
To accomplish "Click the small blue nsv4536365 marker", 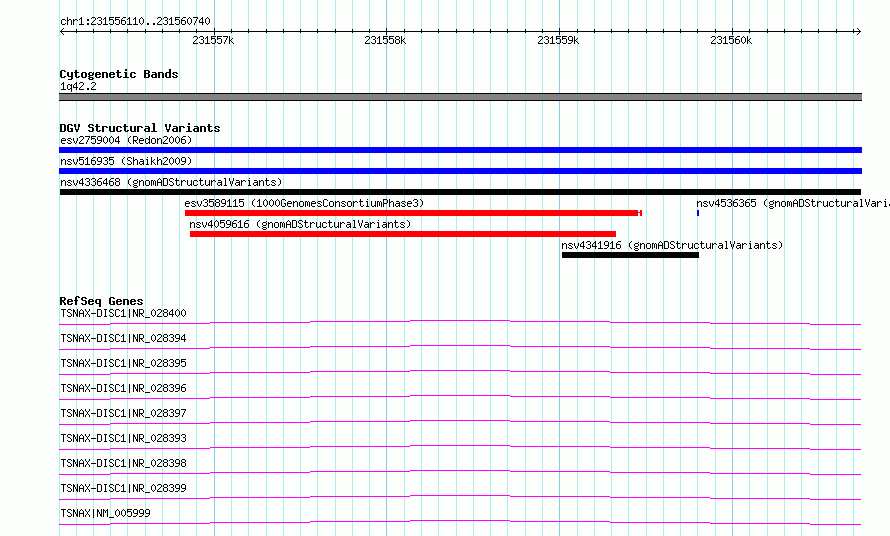I will (x=698, y=213).
